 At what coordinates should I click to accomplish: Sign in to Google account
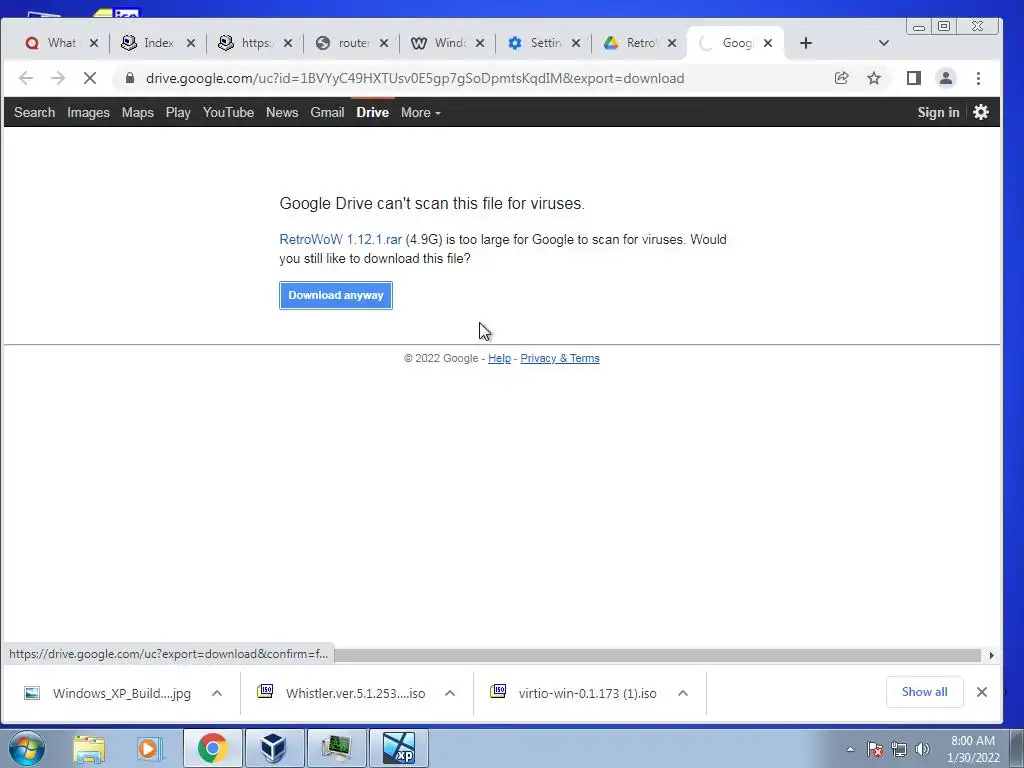tap(938, 112)
